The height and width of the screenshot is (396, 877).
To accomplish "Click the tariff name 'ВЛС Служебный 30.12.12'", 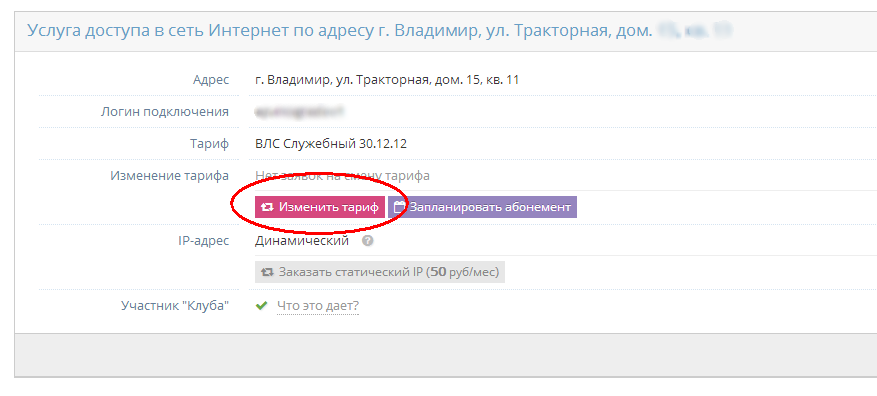I will (331, 144).
